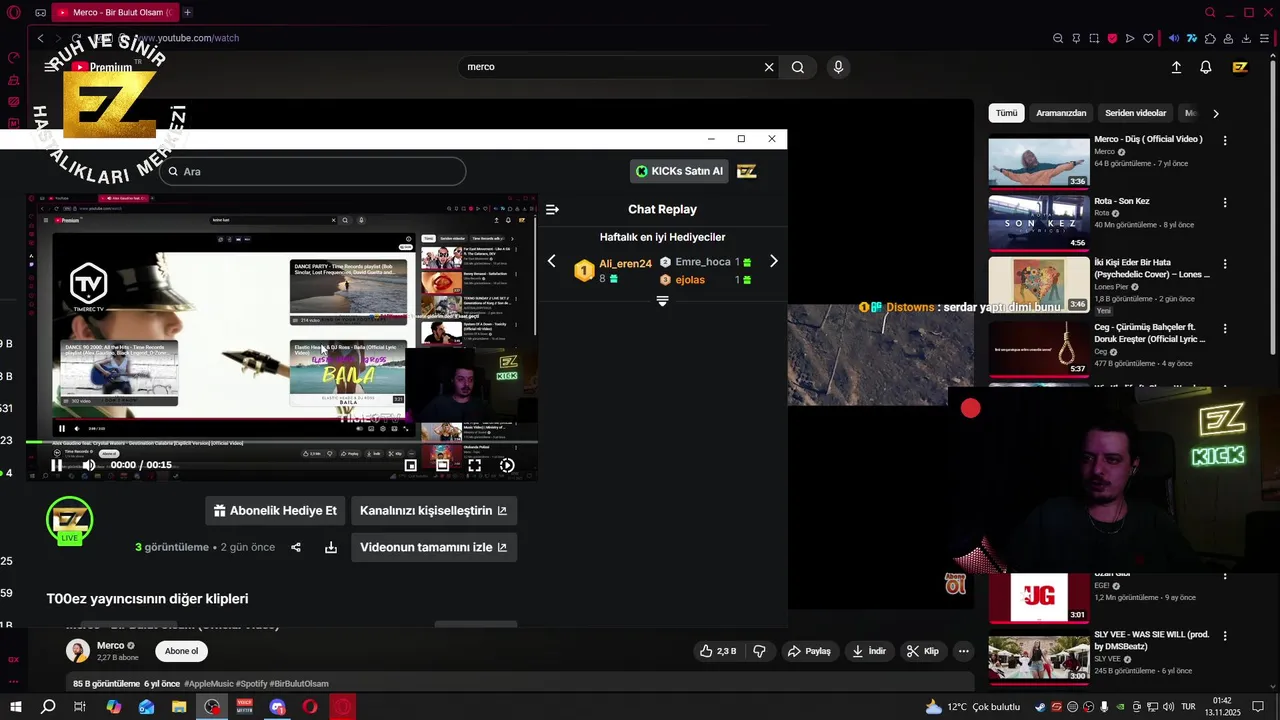
Task: Open Windows Start menu
Action: [x=16, y=707]
